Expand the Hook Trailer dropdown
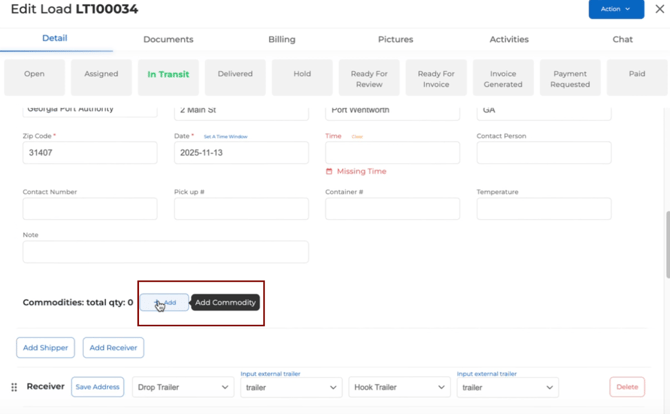This screenshot has width=670, height=414. 397,387
